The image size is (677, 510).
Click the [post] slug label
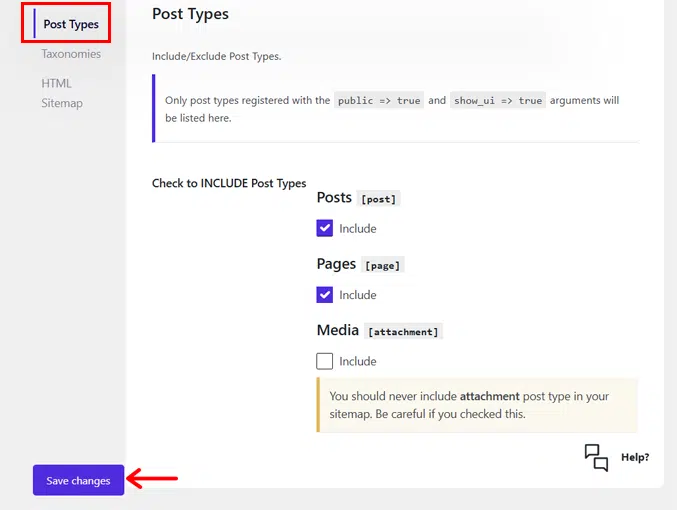(379, 199)
